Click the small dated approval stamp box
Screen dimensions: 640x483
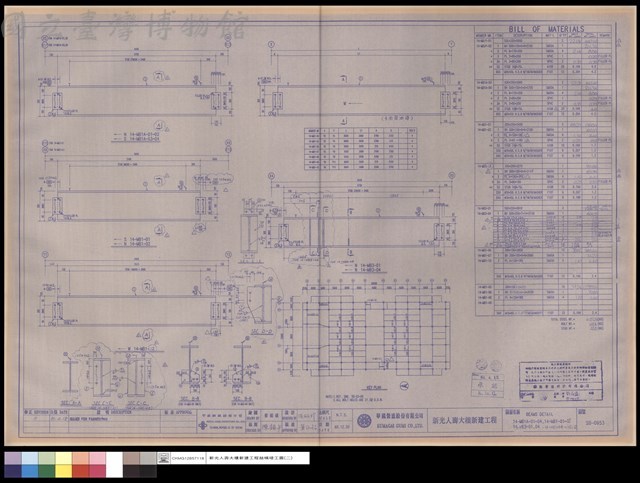[x=487, y=385]
